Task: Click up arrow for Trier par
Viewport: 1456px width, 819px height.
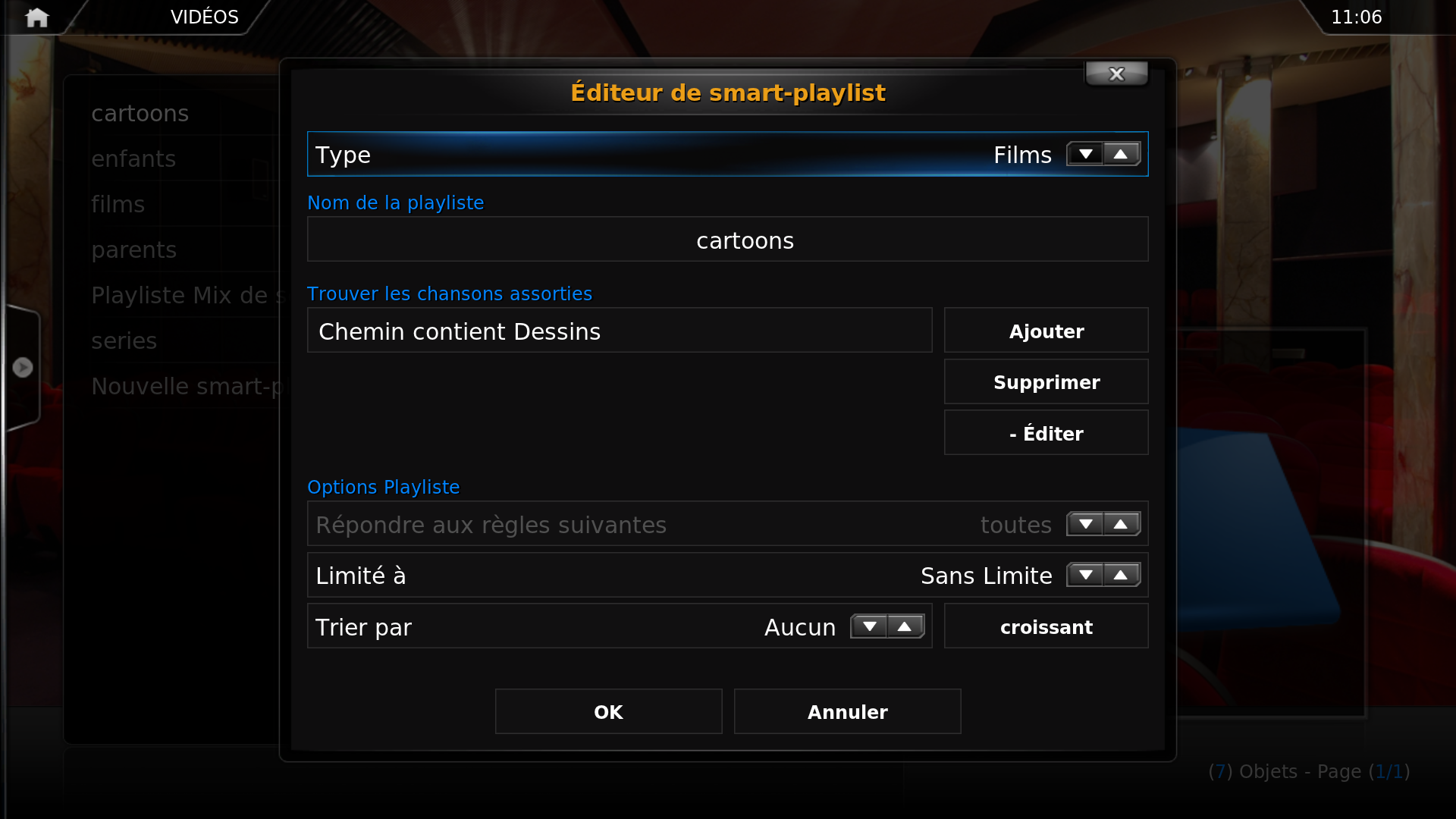Action: click(x=905, y=626)
